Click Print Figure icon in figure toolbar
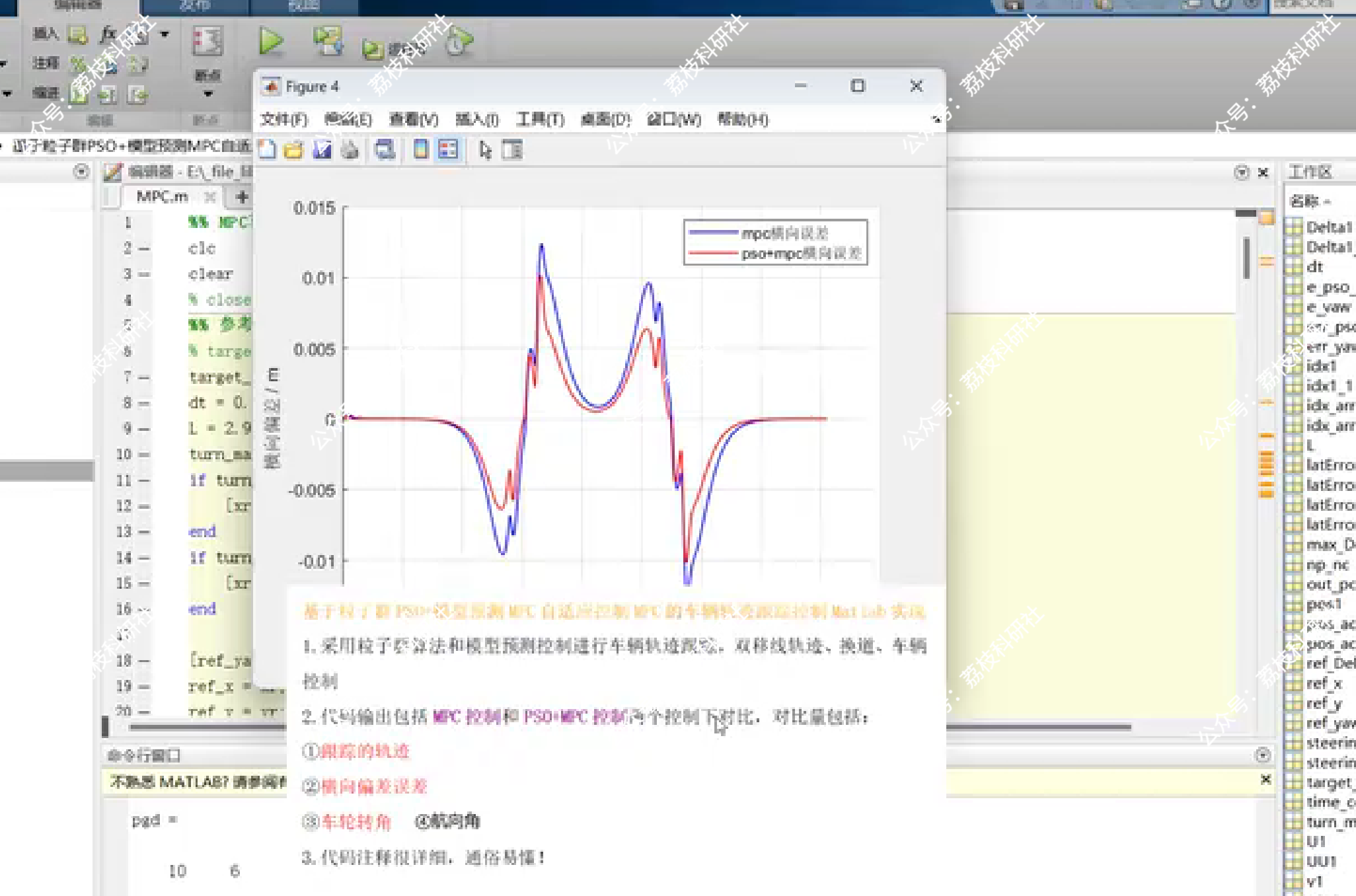Image resolution: width=1356 pixels, height=896 pixels. pyautogui.click(x=350, y=150)
